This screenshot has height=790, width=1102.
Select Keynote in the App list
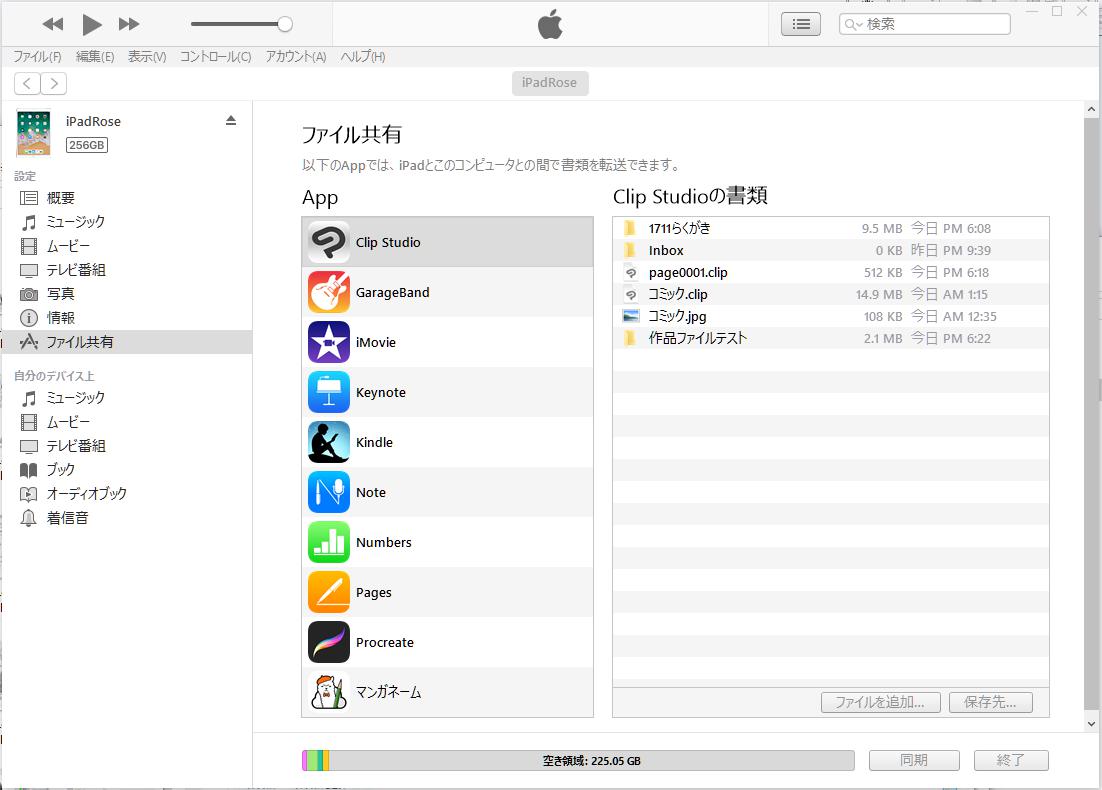coord(448,392)
